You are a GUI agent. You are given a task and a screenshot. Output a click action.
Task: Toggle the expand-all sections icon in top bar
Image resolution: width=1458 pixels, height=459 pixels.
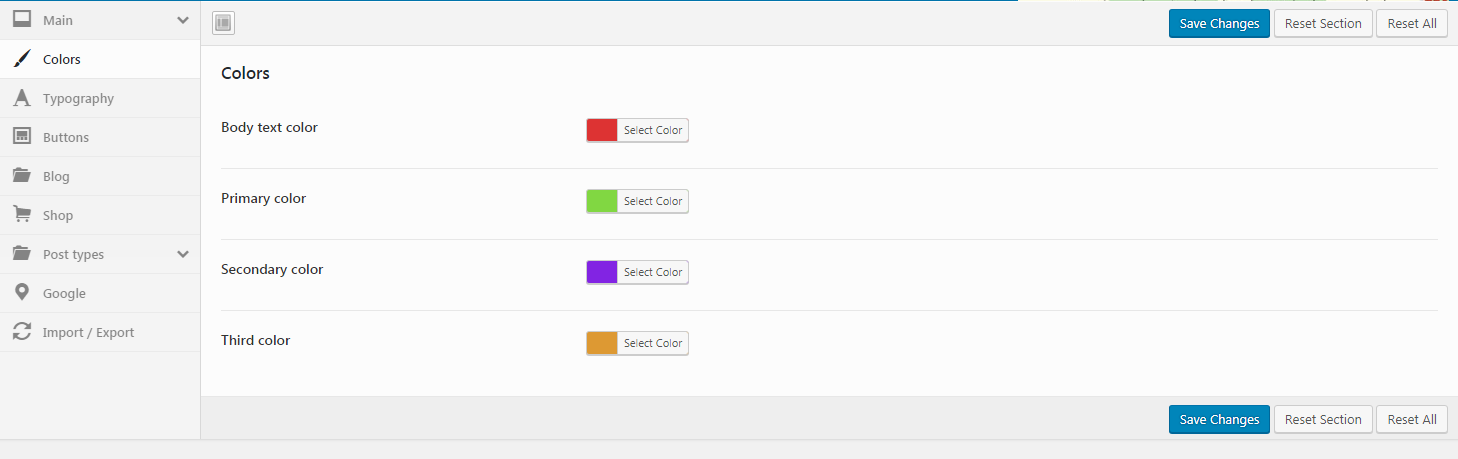[x=224, y=23]
